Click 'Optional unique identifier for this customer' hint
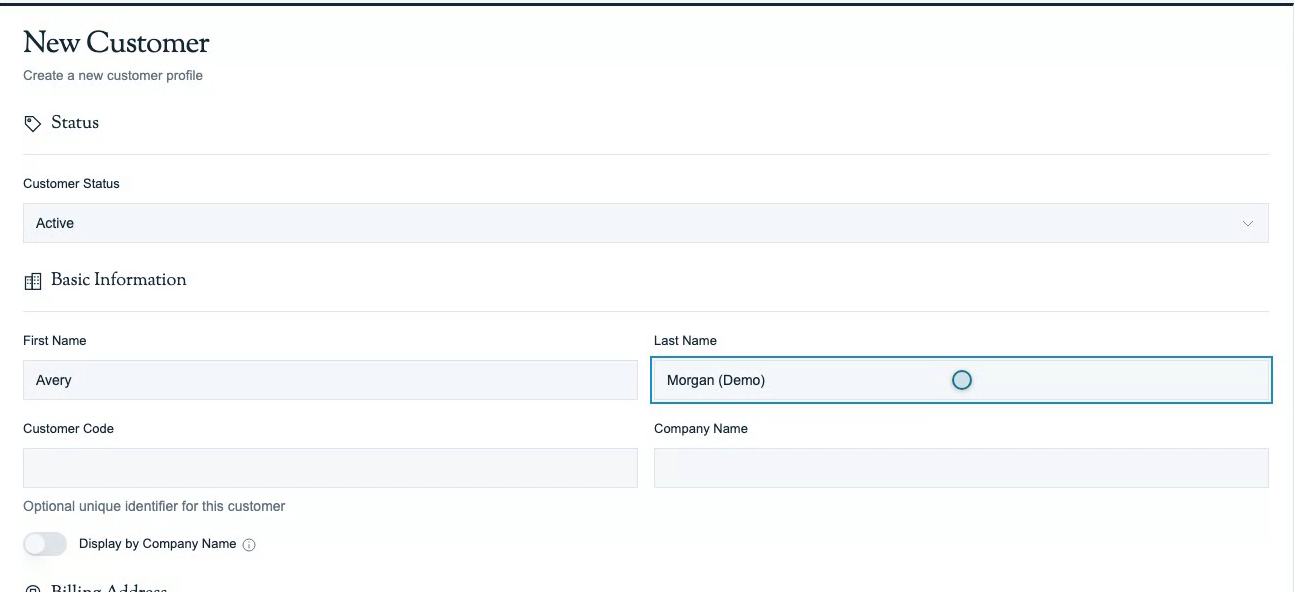Viewport: 1294px width, 592px height. point(154,506)
